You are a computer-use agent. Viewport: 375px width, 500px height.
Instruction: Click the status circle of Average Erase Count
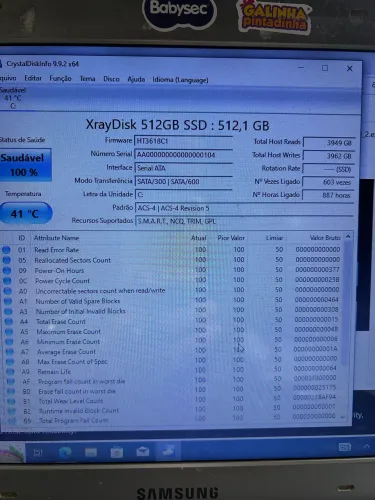point(10,352)
